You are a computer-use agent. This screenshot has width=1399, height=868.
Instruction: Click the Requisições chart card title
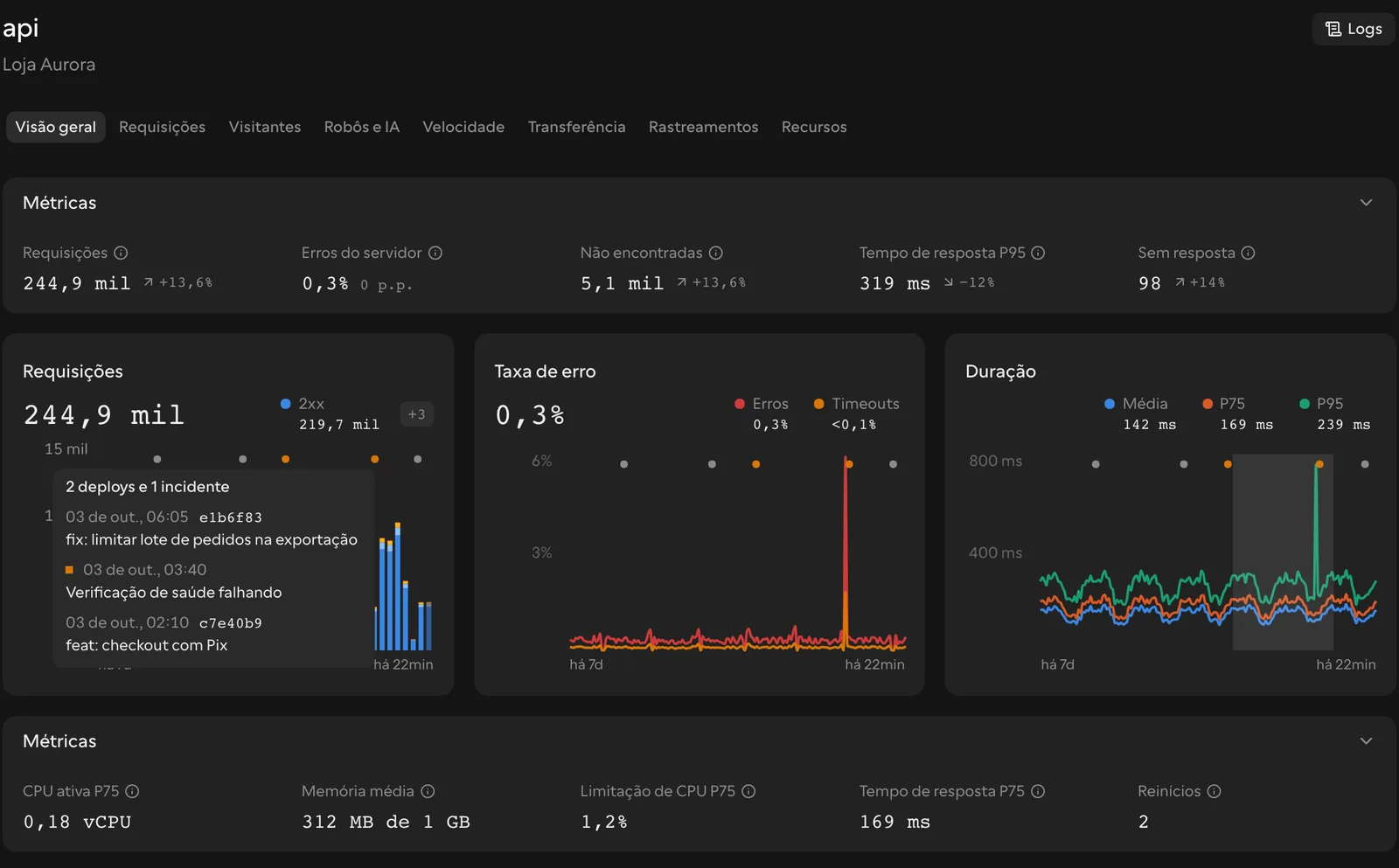pyautogui.click(x=73, y=372)
